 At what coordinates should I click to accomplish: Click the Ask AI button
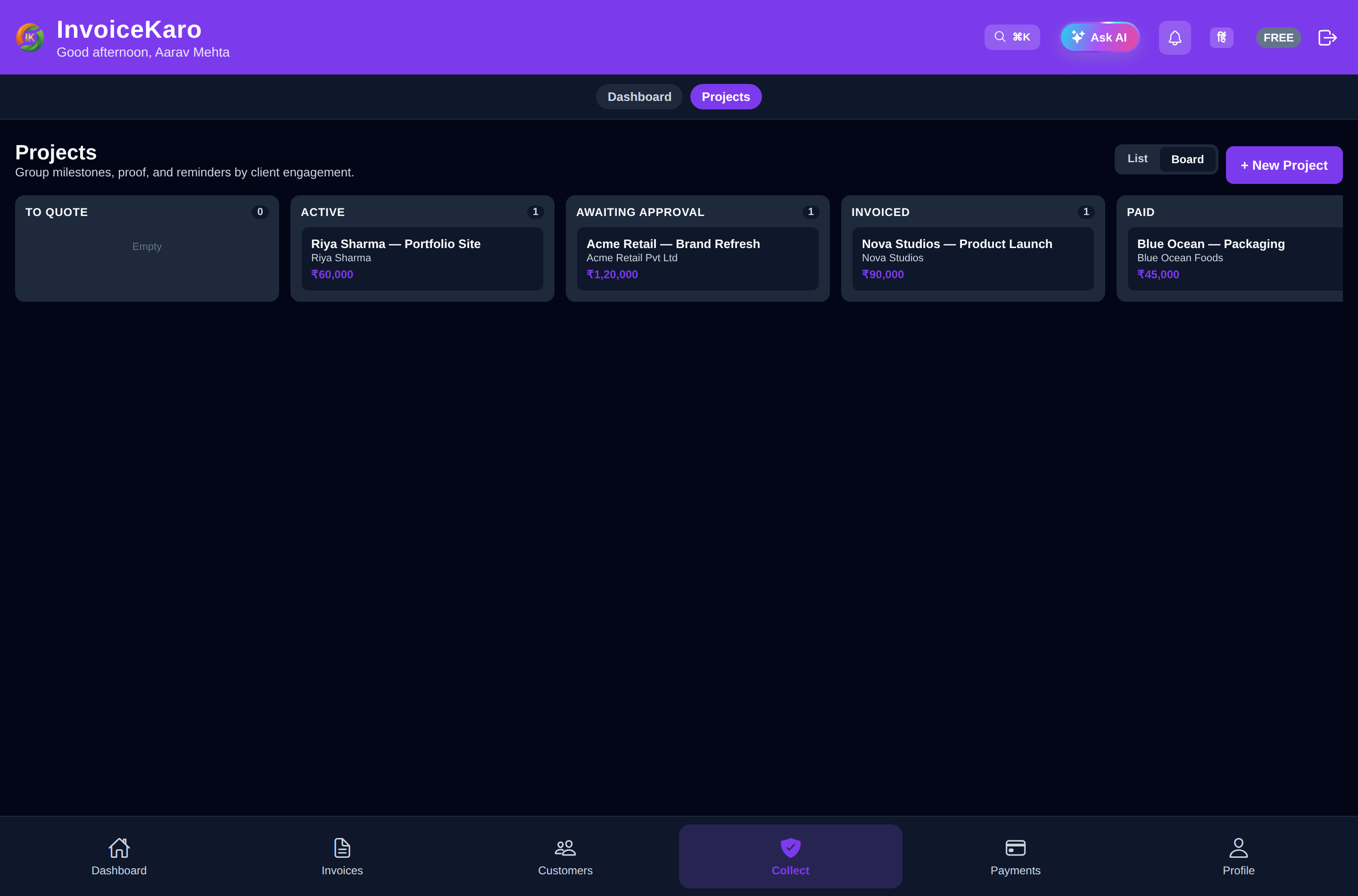(x=1100, y=38)
